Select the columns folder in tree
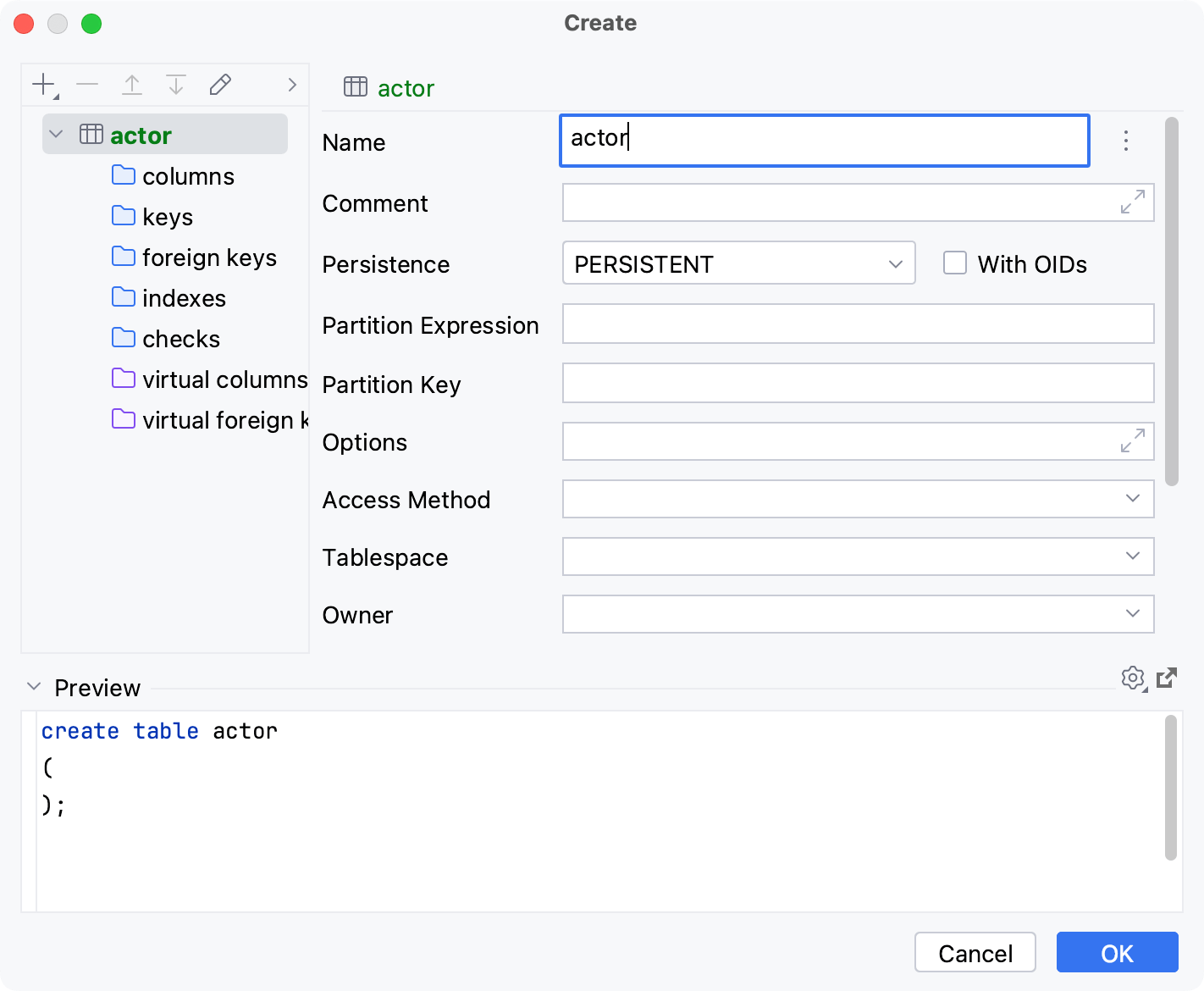Screen dimensions: 1204x991 [188, 176]
